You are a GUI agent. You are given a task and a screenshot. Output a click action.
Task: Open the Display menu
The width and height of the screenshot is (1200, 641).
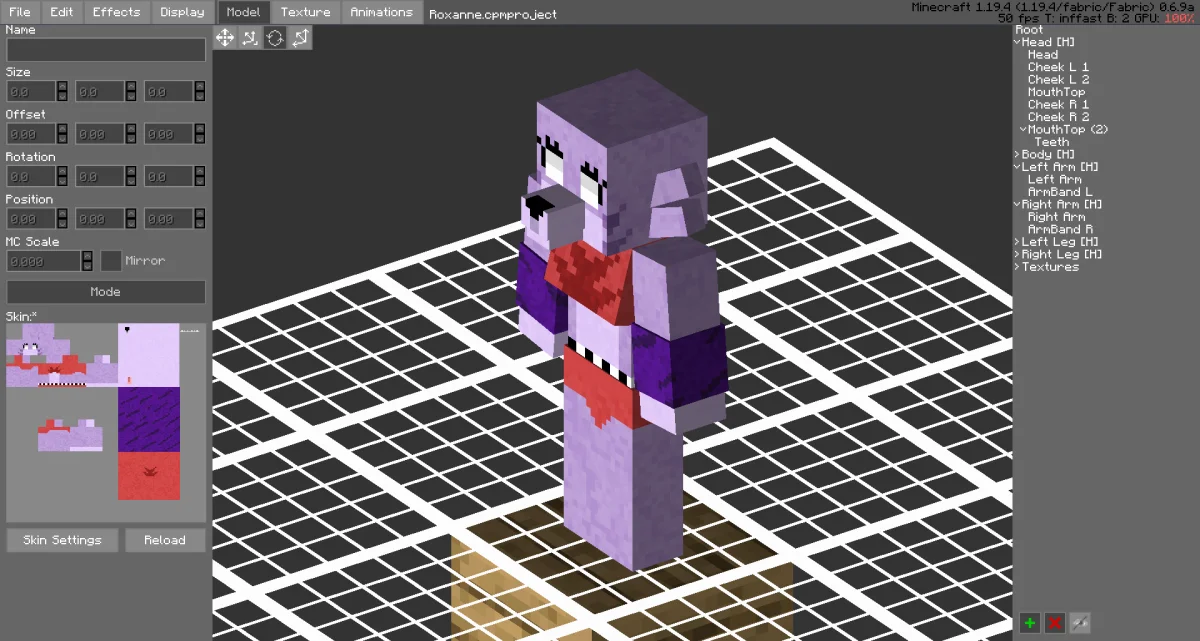182,12
